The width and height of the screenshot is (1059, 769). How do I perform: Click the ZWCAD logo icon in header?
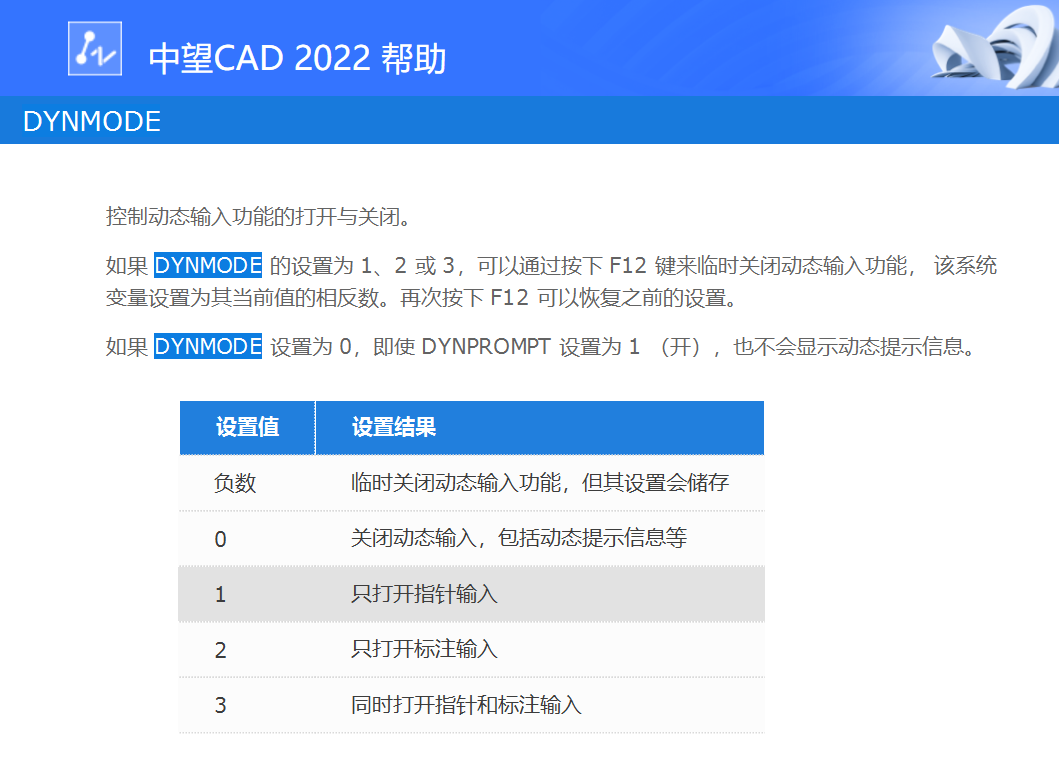(x=95, y=49)
